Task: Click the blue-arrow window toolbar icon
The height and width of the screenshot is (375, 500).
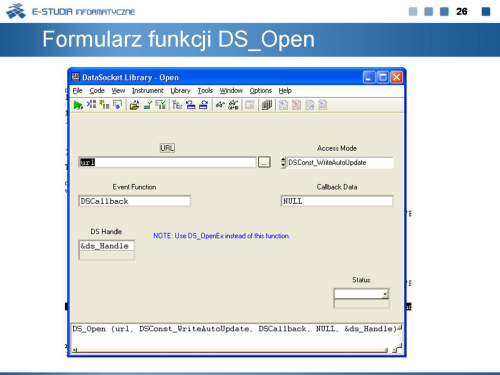Action: coord(118,105)
